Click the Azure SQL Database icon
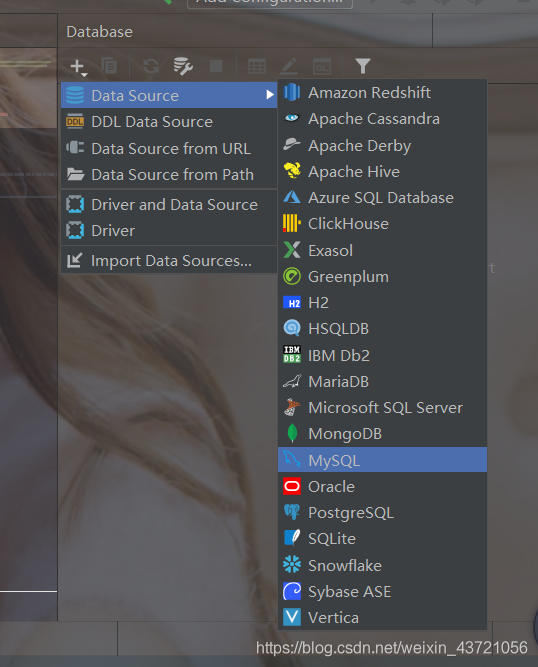538x667 pixels. 292,197
